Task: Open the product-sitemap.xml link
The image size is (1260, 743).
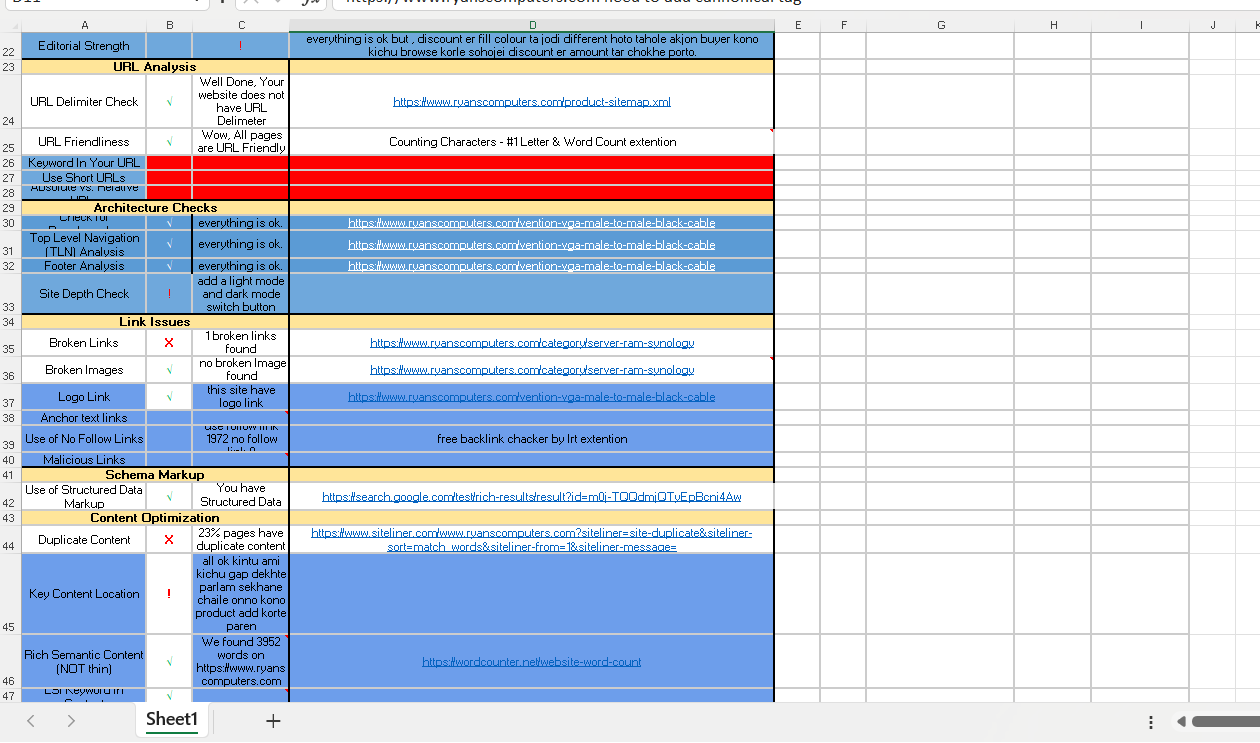Action: coord(531,102)
